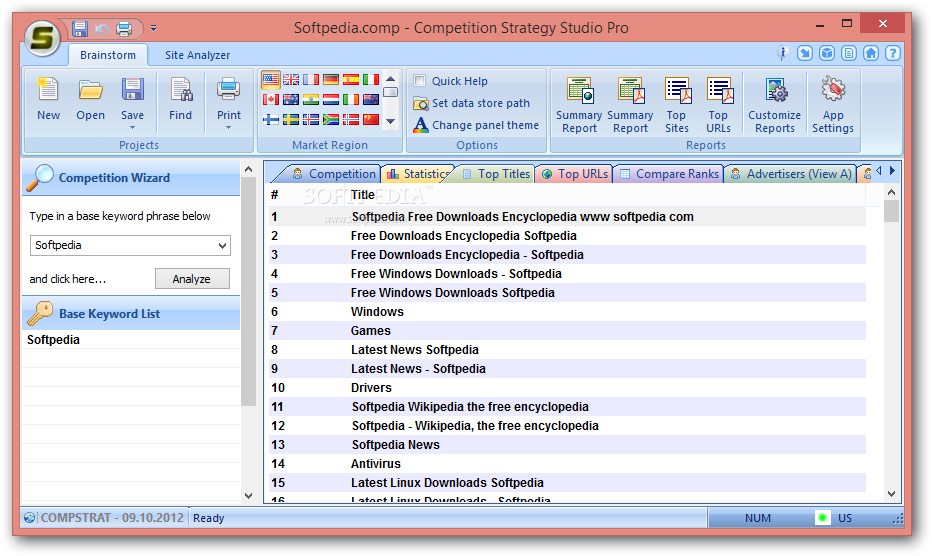Click Change panel theme
This screenshot has width=932, height=556.
[x=476, y=125]
